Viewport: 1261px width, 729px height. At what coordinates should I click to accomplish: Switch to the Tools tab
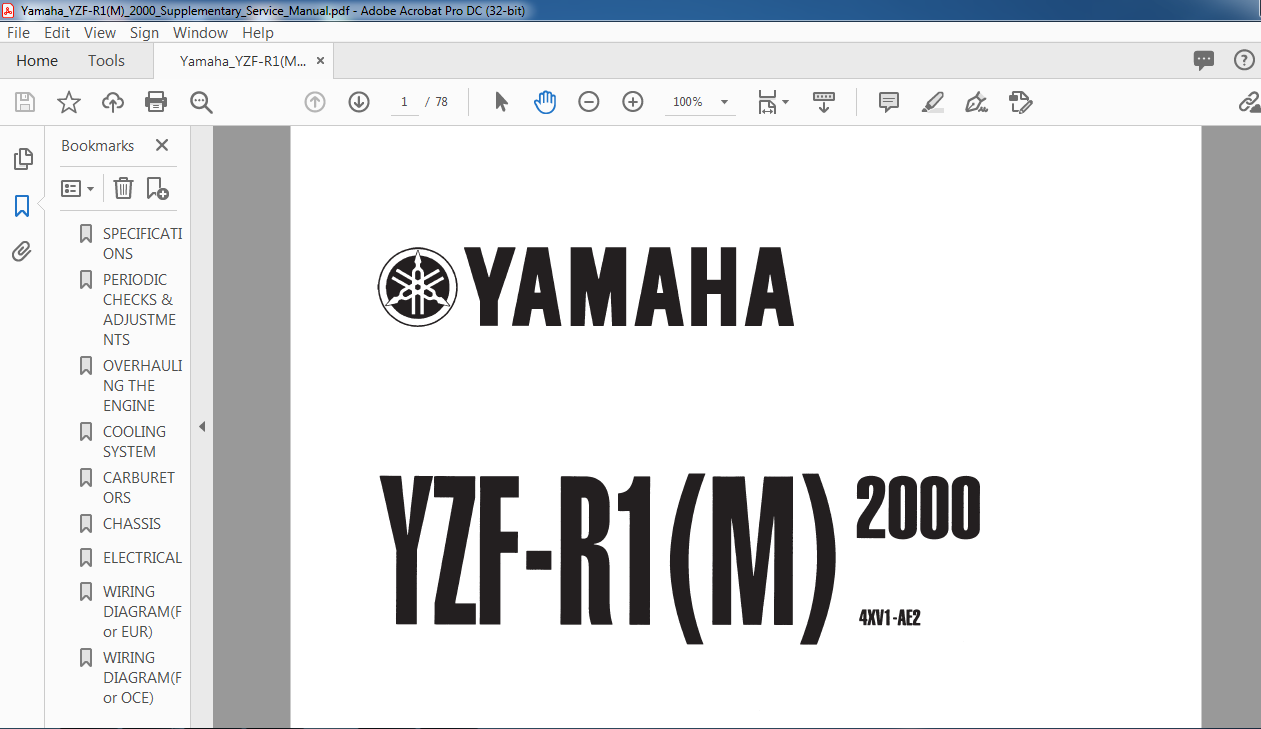pos(106,61)
